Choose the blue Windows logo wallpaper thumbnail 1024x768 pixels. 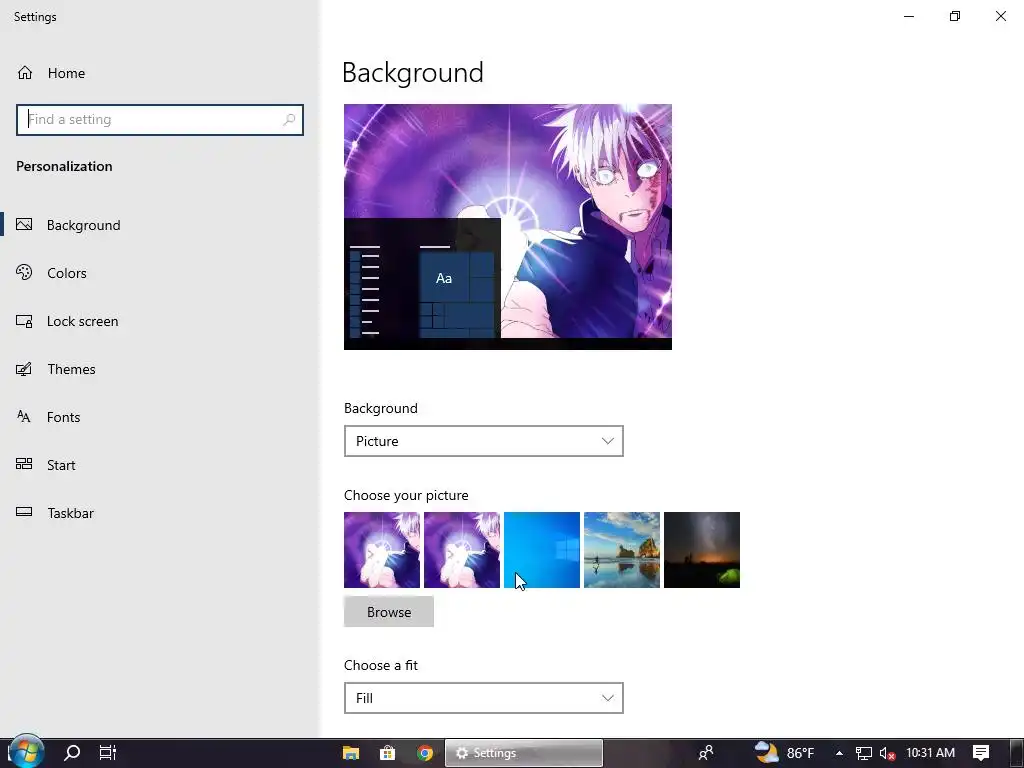(x=542, y=550)
